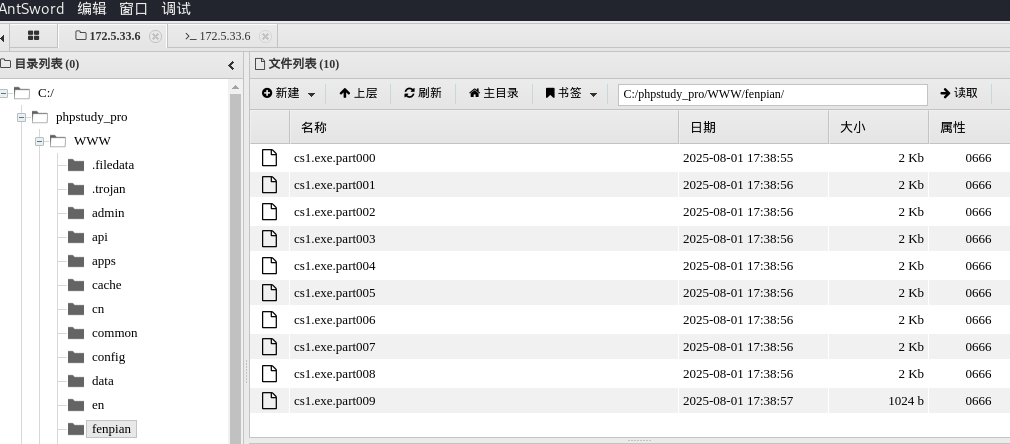The width and height of the screenshot is (1010, 444).
Task: Close the 172.5.33.6 file manager tab
Action: pos(155,36)
